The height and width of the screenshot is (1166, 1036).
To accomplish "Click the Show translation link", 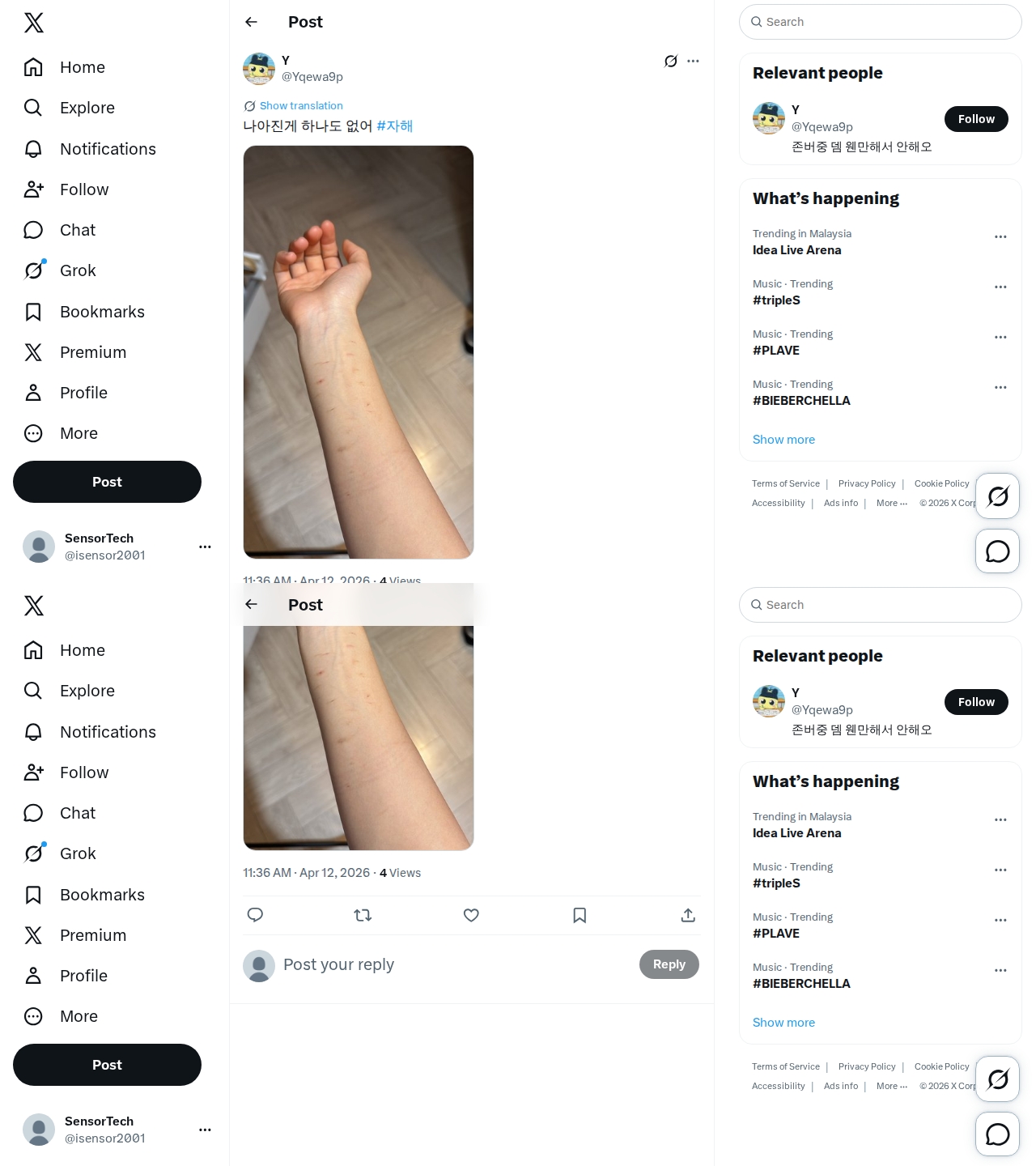I will click(301, 105).
